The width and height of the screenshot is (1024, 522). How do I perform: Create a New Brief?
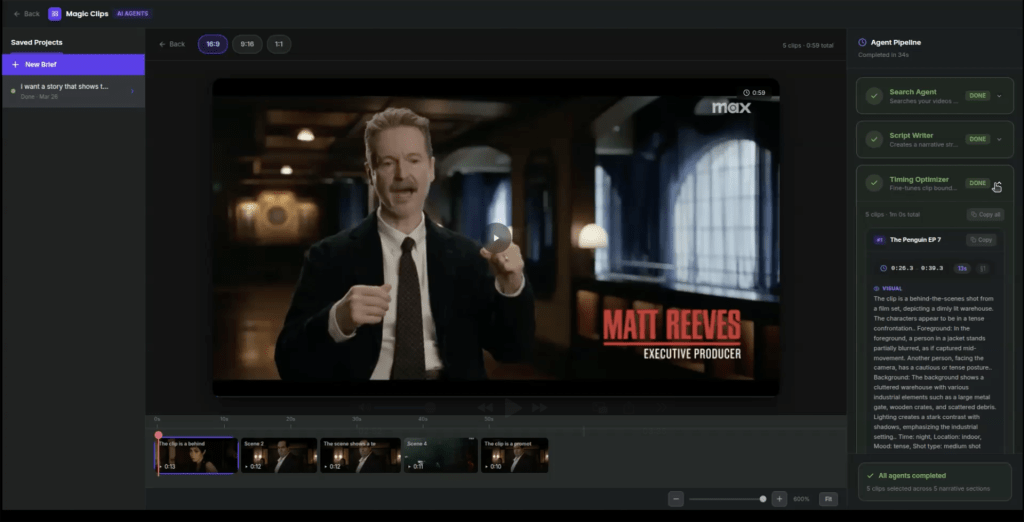pos(72,64)
